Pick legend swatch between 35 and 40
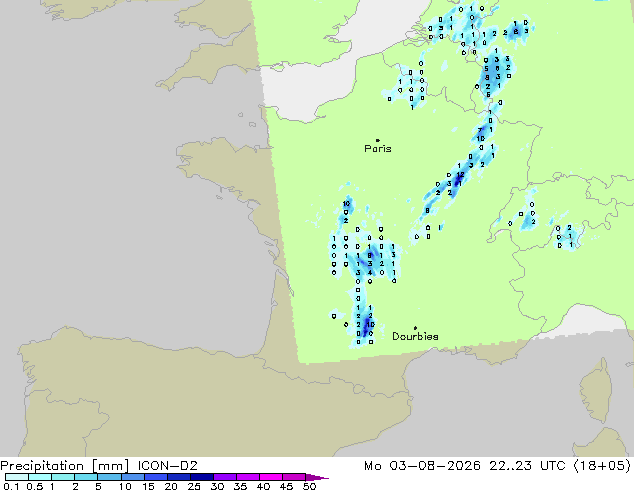Viewport: 634px width, 490px height. coord(247,477)
